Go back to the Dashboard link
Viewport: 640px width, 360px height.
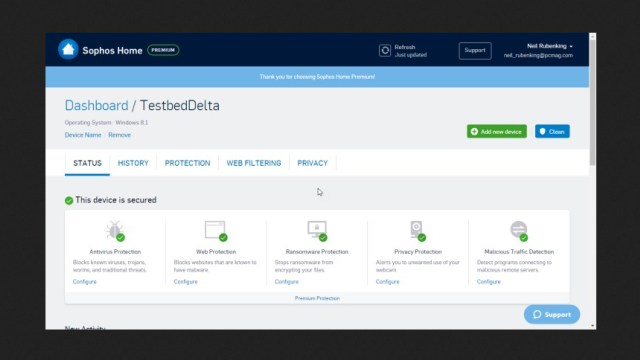click(96, 106)
